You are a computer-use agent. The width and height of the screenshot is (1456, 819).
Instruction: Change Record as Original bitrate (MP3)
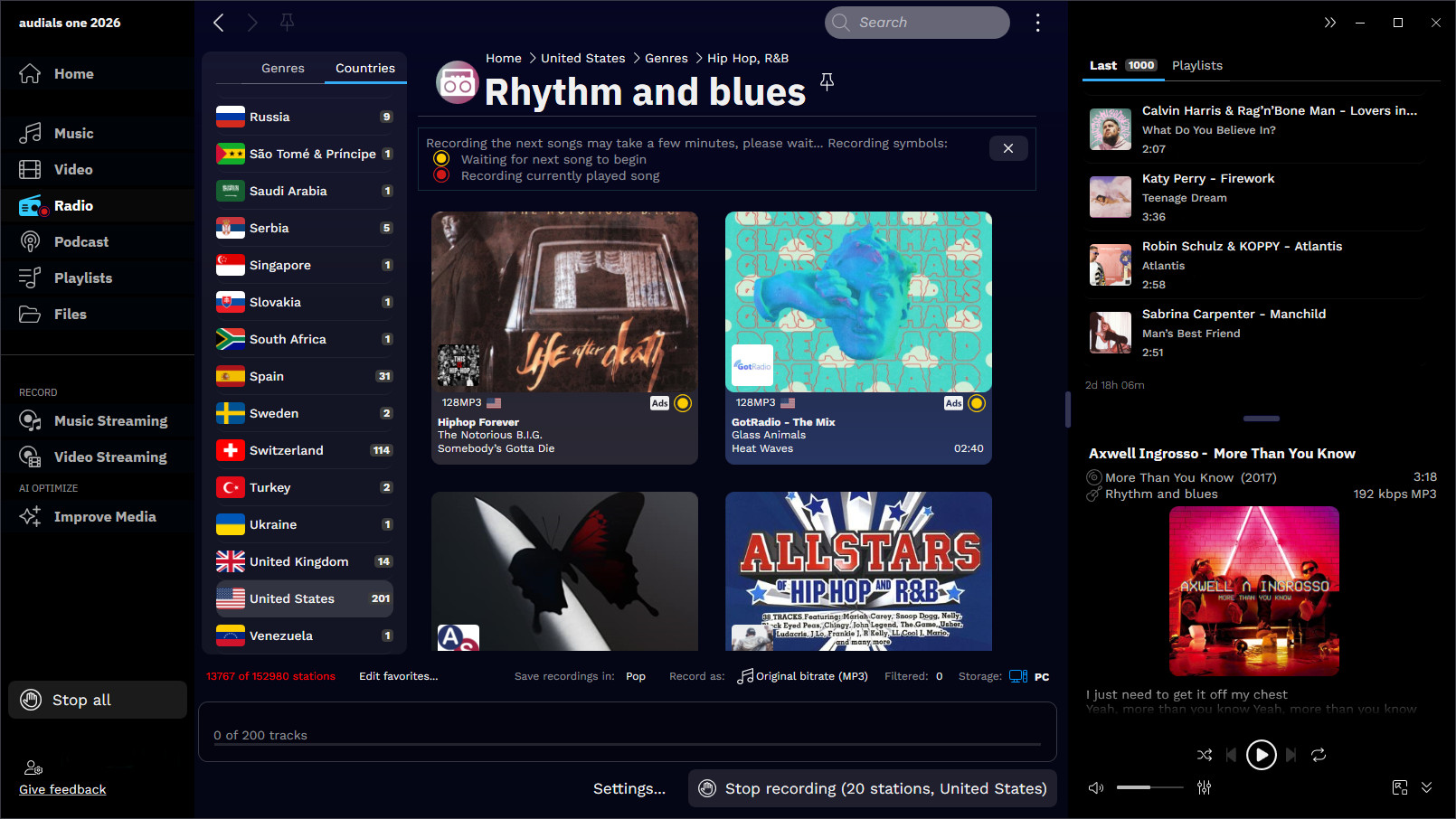pos(803,676)
